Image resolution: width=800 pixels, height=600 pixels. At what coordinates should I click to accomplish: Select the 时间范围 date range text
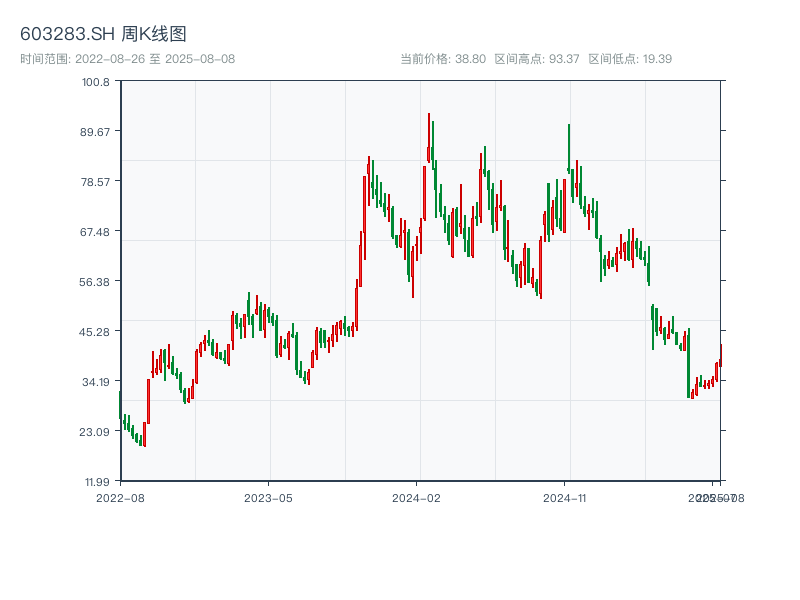[x=127, y=59]
